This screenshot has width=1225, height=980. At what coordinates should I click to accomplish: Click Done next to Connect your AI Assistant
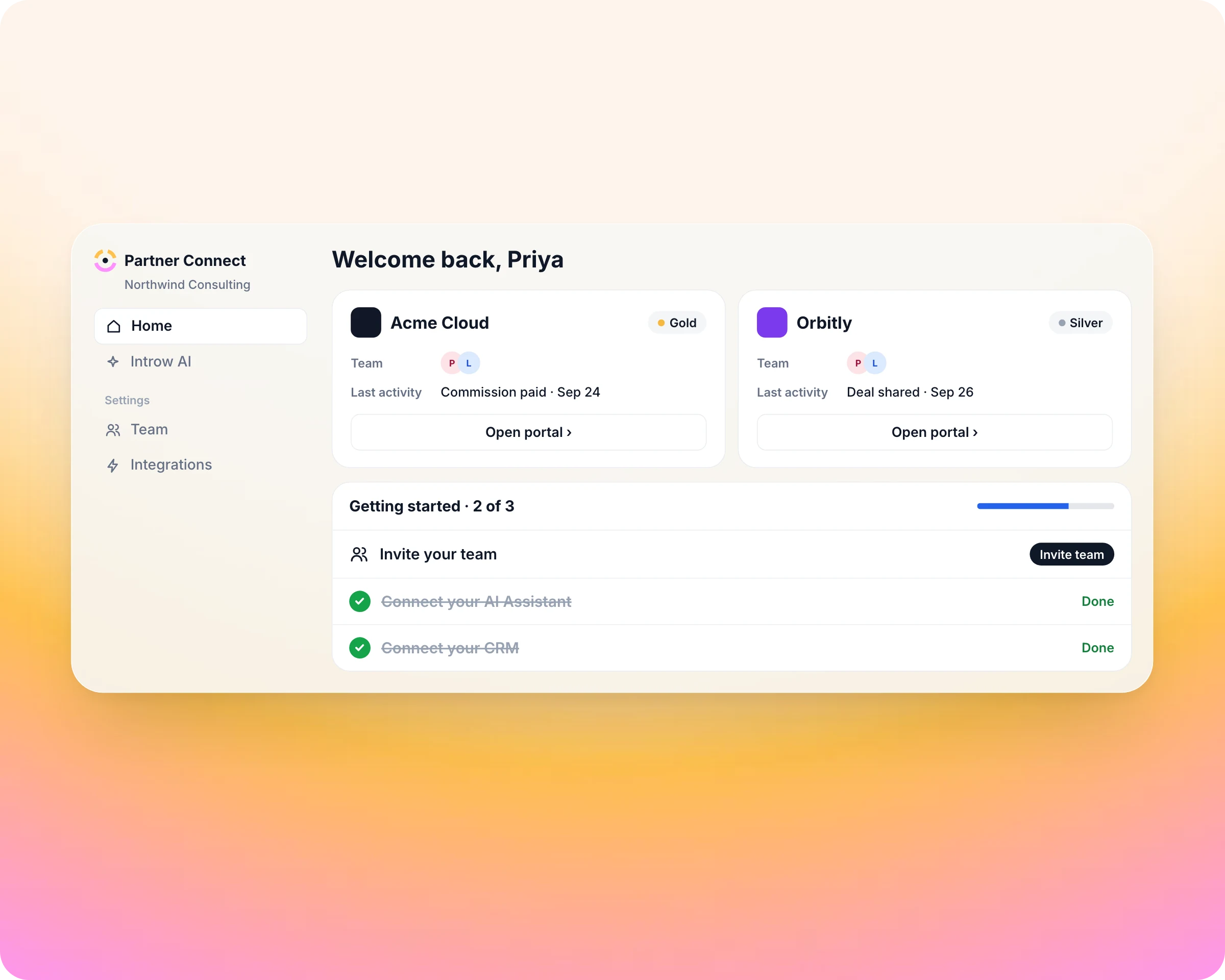[1098, 602]
